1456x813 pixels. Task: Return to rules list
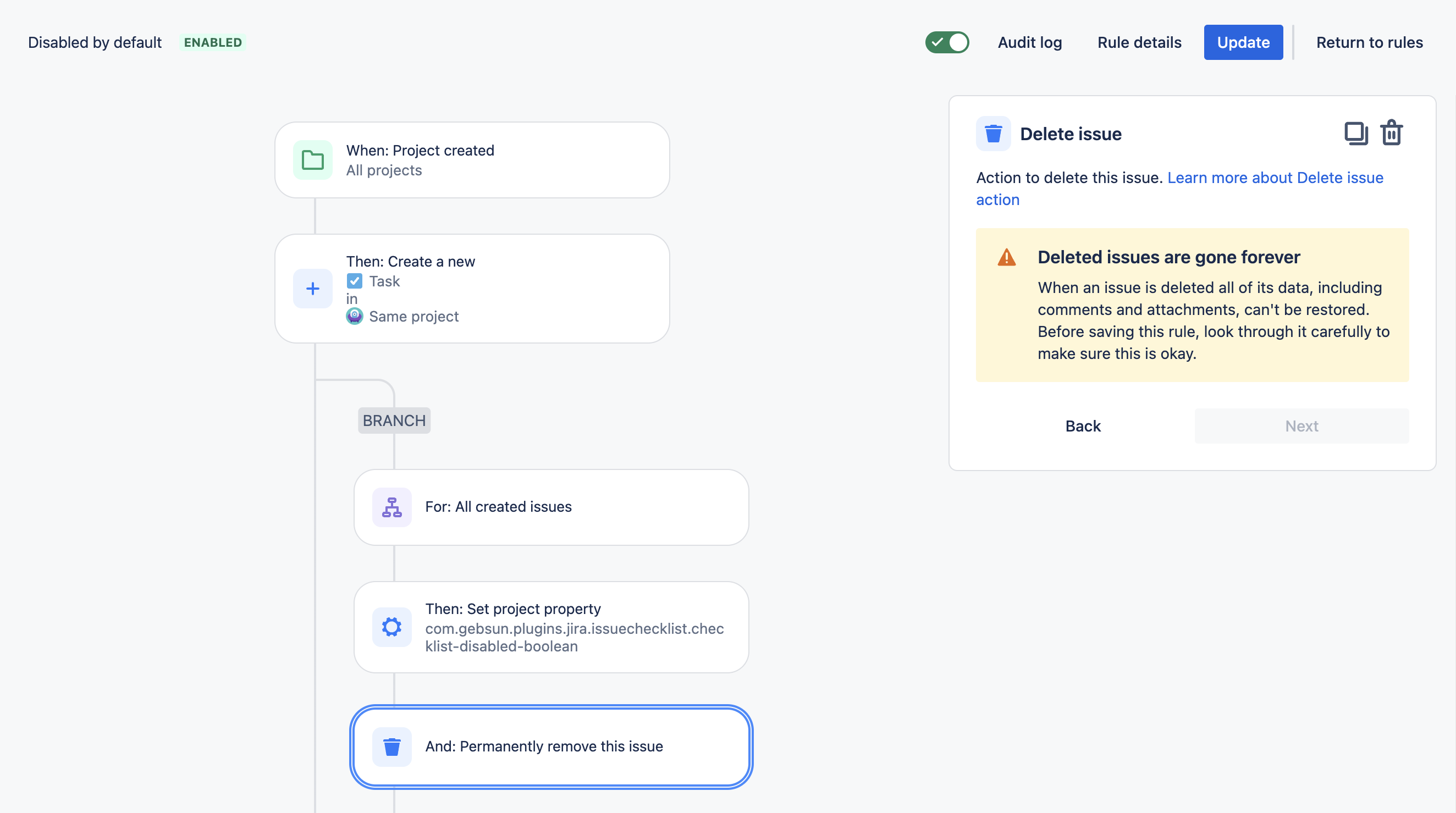point(1369,42)
